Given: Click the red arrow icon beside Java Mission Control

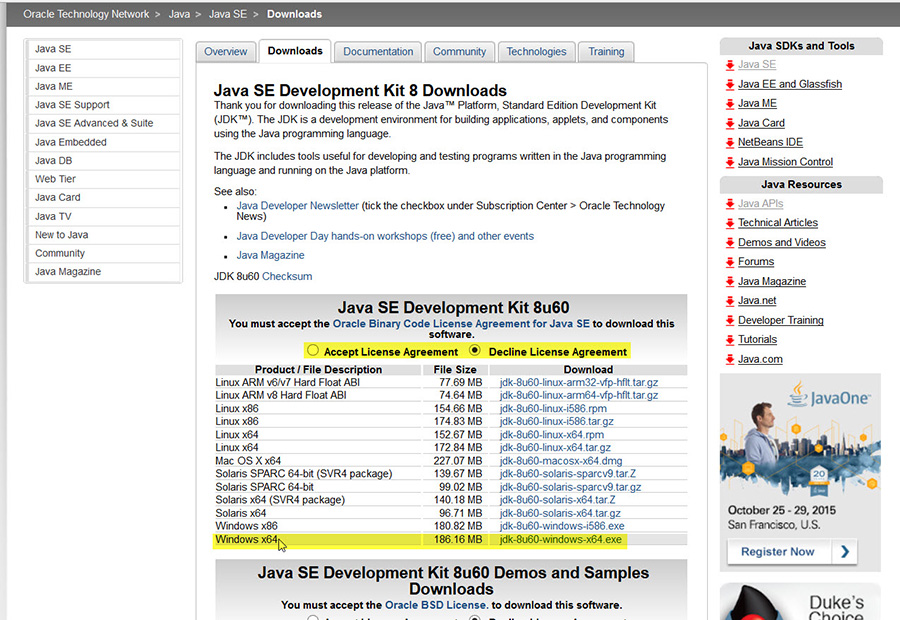Looking at the screenshot, I should coord(730,162).
